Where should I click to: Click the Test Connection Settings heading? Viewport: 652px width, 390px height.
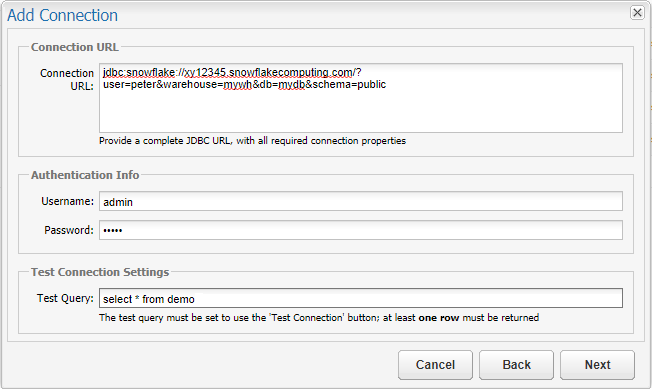(x=100, y=272)
